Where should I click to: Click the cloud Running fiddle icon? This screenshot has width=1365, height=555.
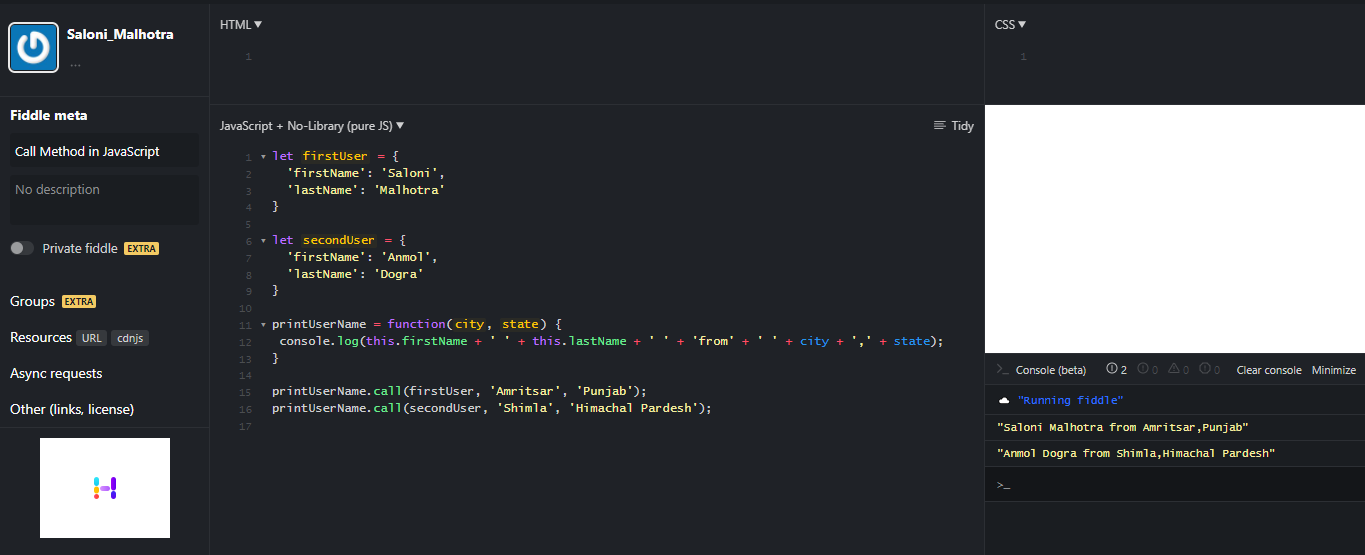(x=1004, y=400)
